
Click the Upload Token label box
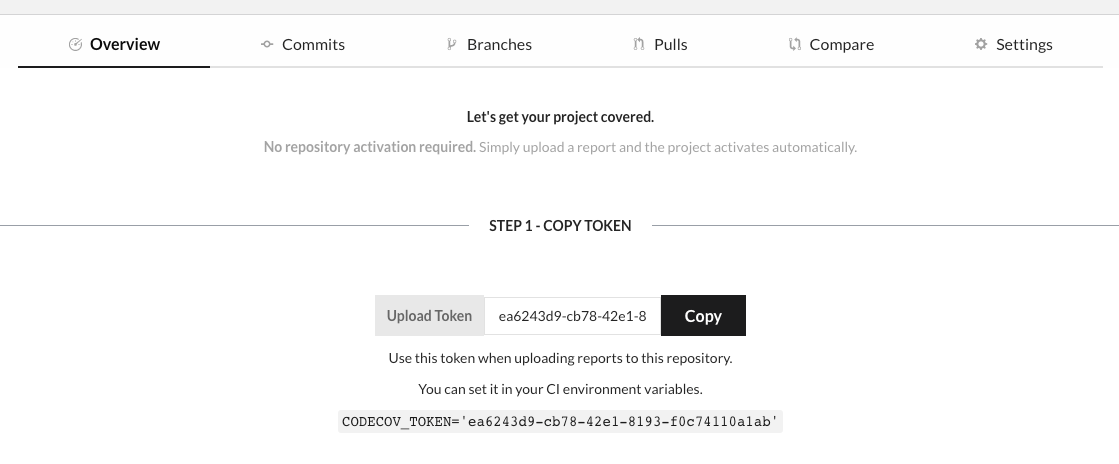tap(429, 316)
